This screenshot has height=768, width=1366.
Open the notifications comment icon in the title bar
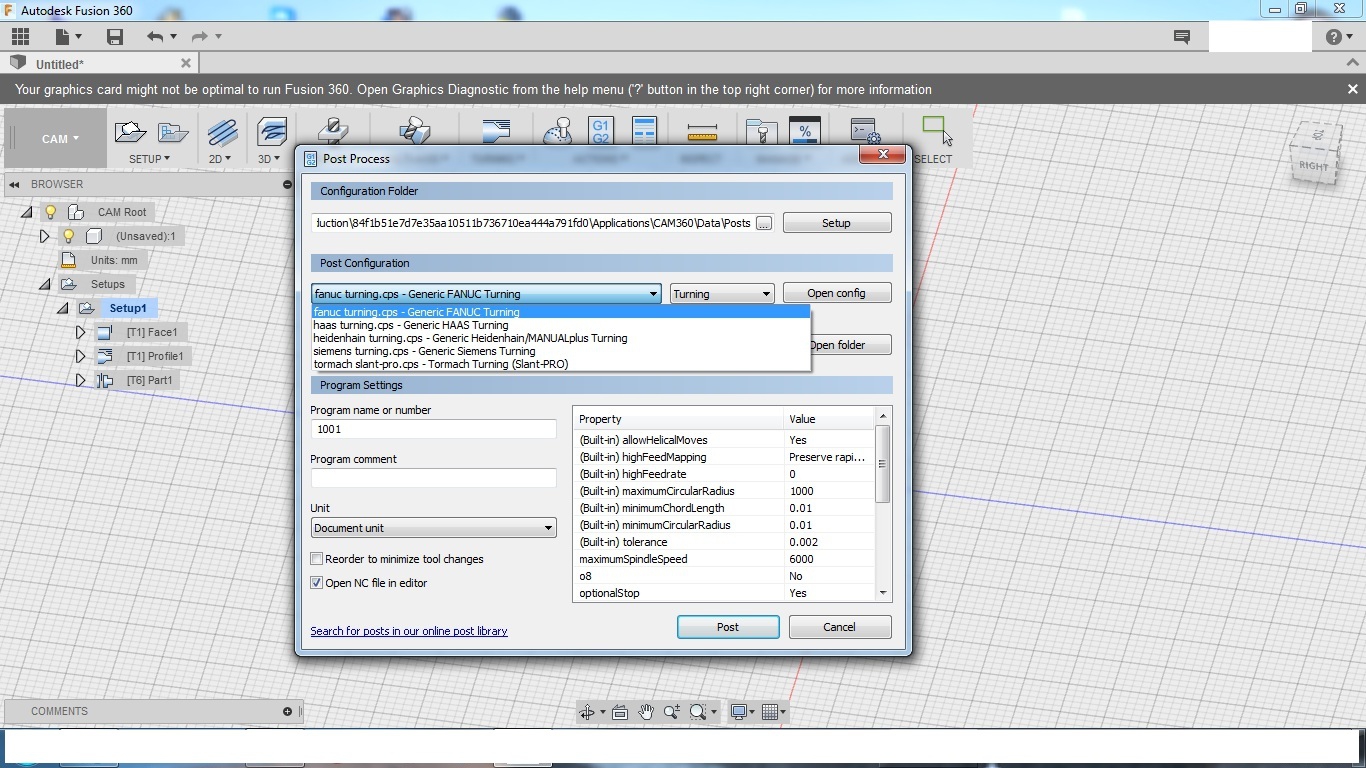pos(1182,37)
